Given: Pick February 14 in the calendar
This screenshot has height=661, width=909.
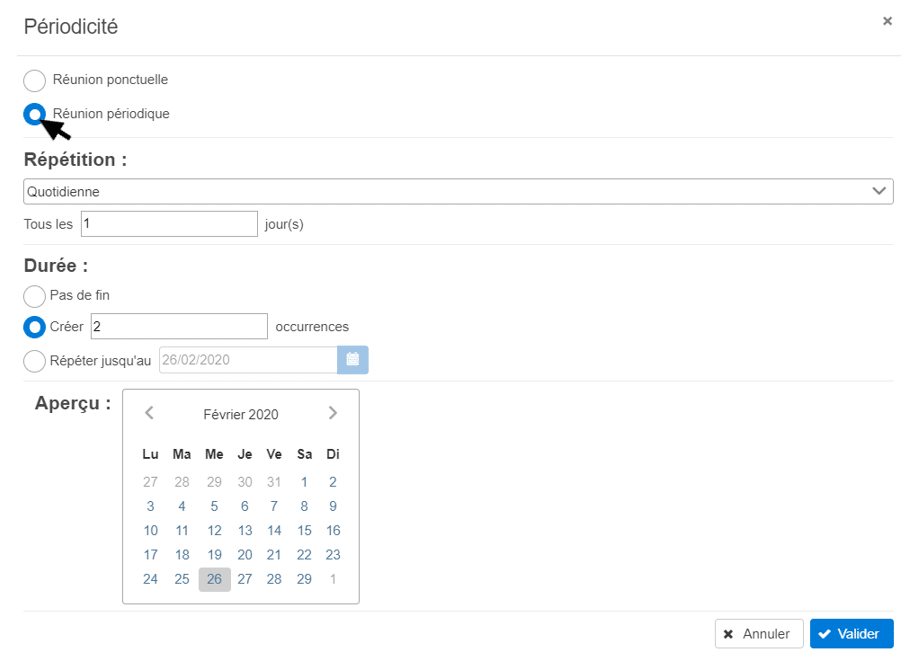Looking at the screenshot, I should (274, 531).
